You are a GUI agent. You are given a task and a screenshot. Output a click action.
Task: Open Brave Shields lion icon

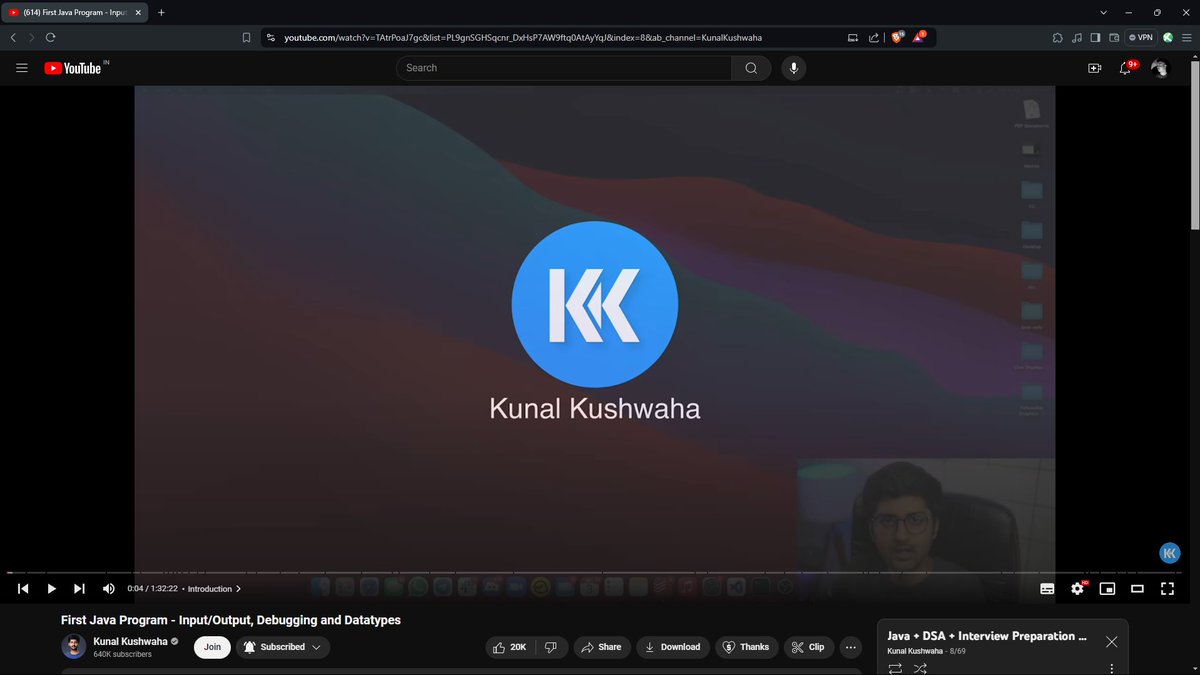pyautogui.click(x=897, y=37)
